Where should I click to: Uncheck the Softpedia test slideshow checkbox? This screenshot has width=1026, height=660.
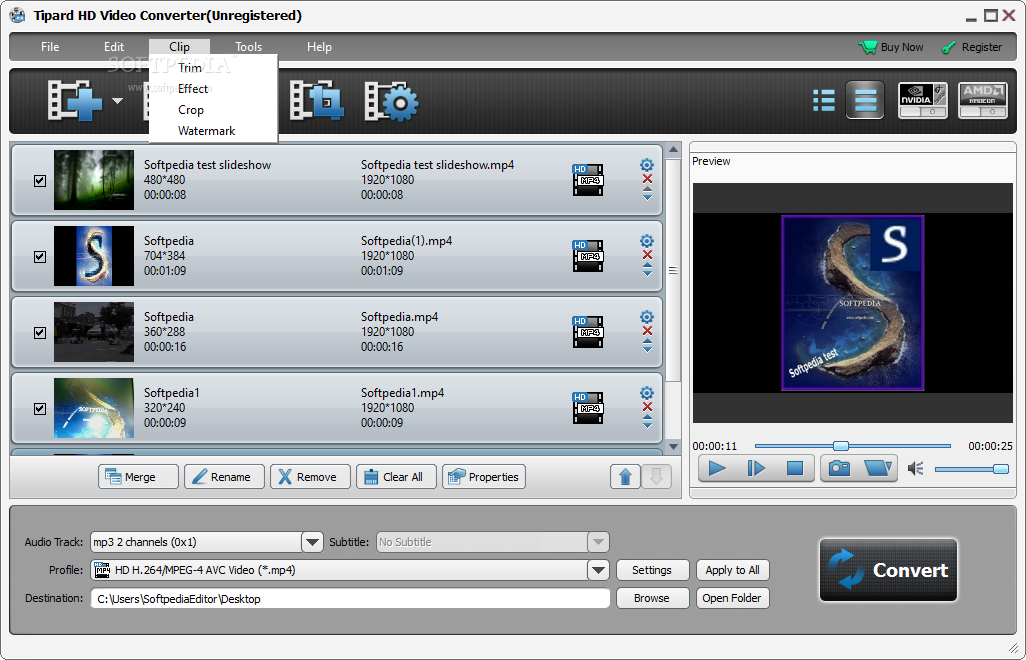[40, 181]
